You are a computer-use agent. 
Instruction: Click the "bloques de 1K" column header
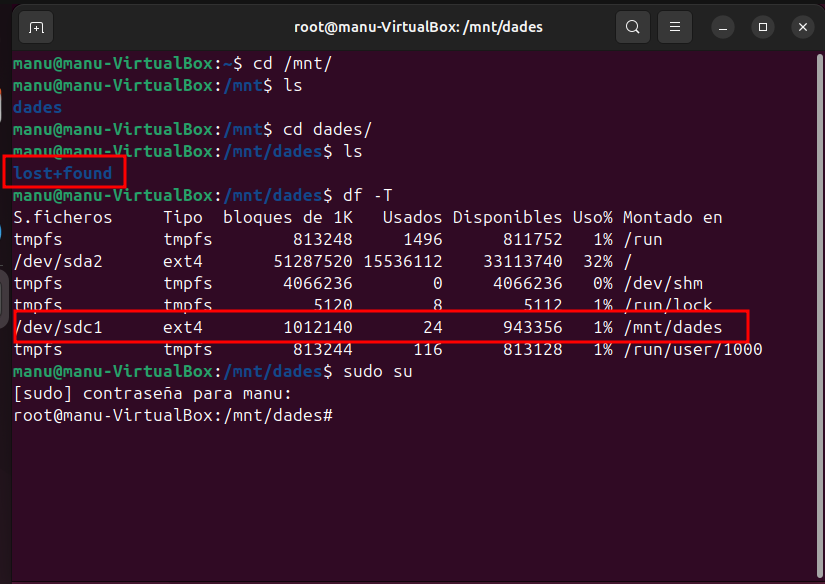tap(287, 217)
